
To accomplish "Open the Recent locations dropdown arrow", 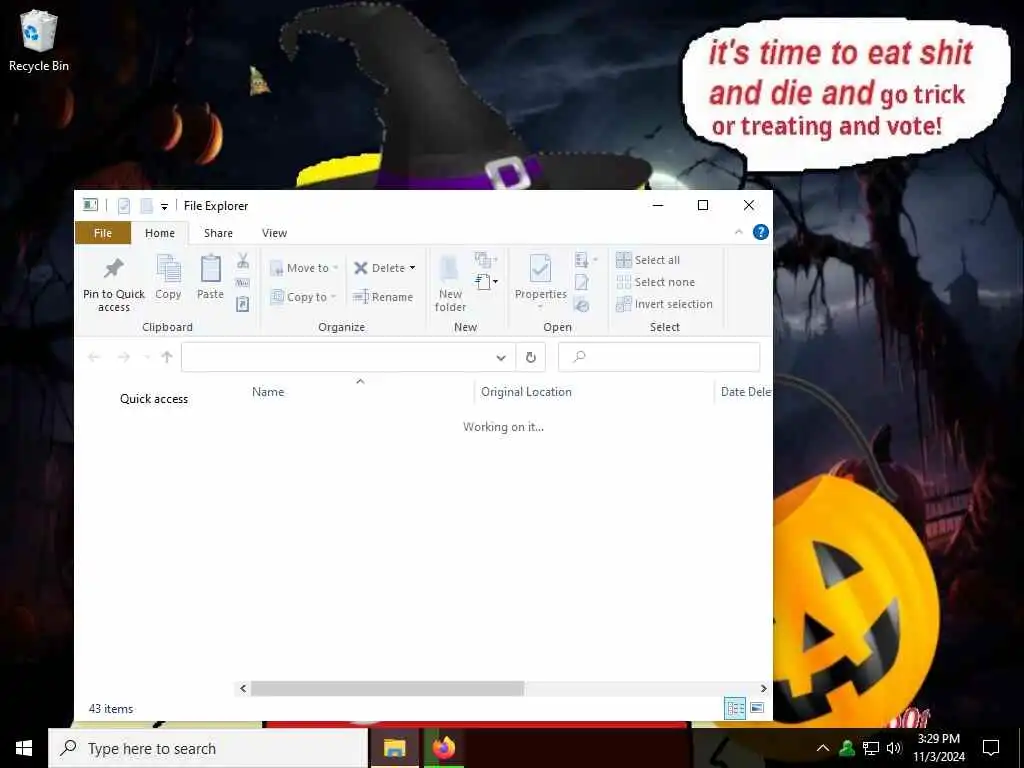I will [x=147, y=357].
